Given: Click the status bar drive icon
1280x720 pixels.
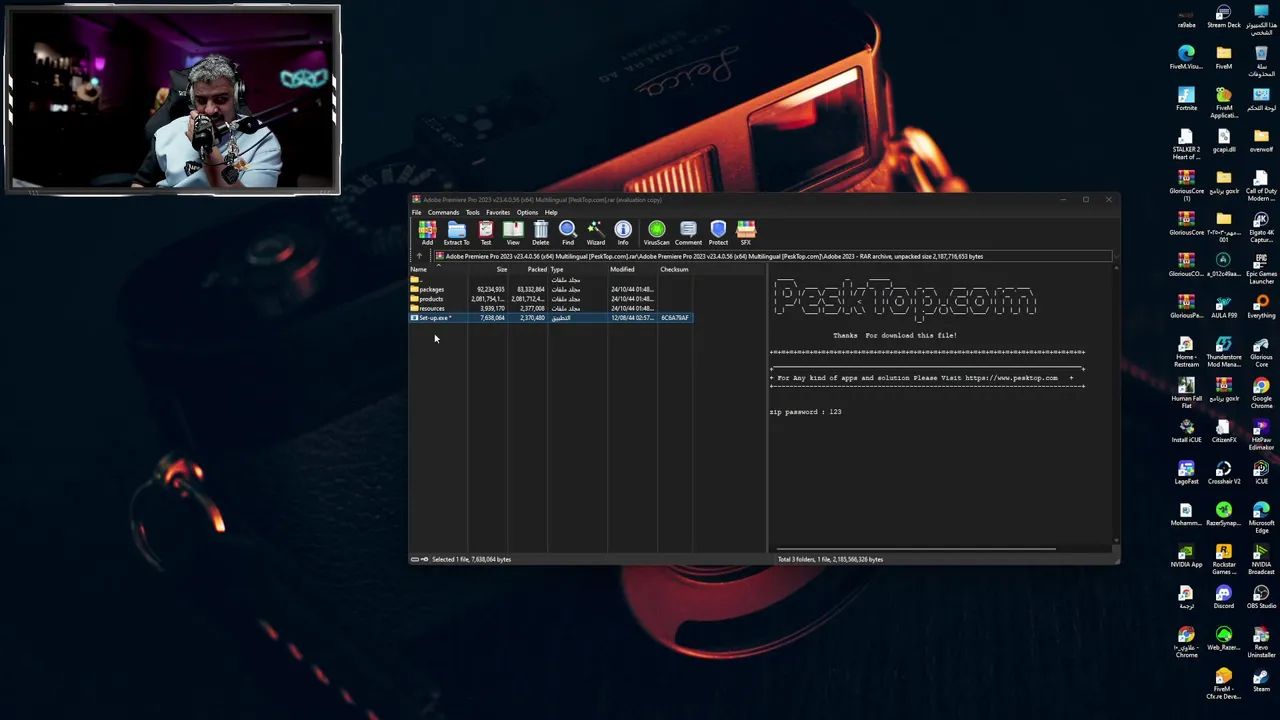Looking at the screenshot, I should [415, 559].
